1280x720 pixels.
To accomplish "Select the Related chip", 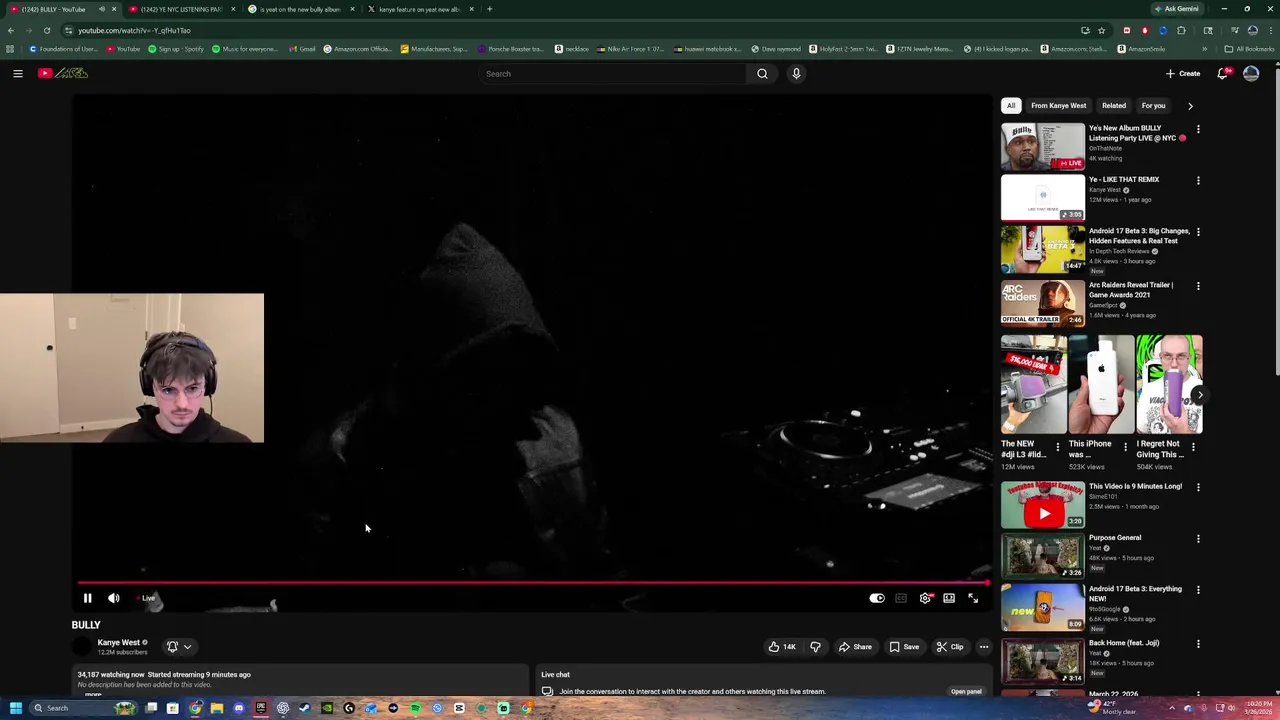I will click(1113, 105).
